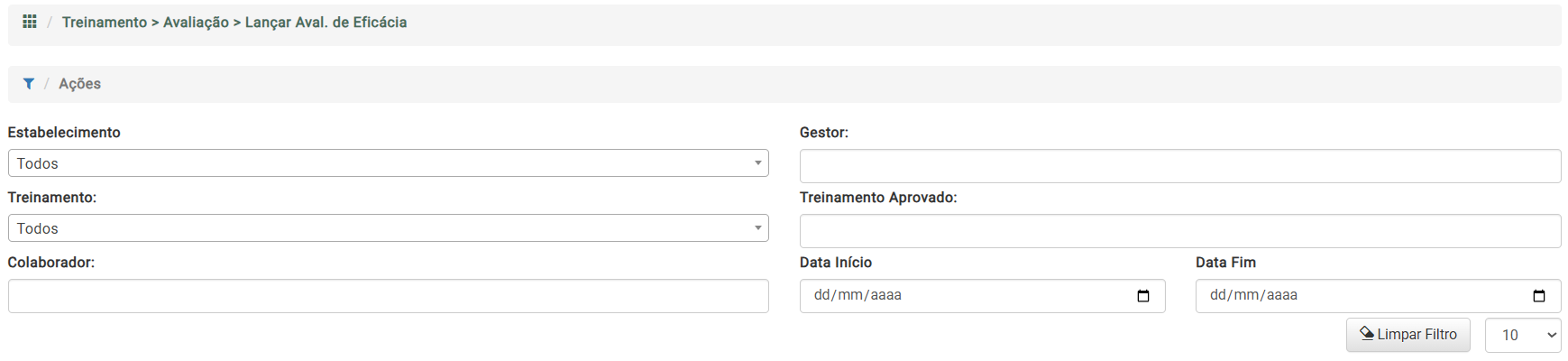Expand the Estabelecimento dropdown

388,163
